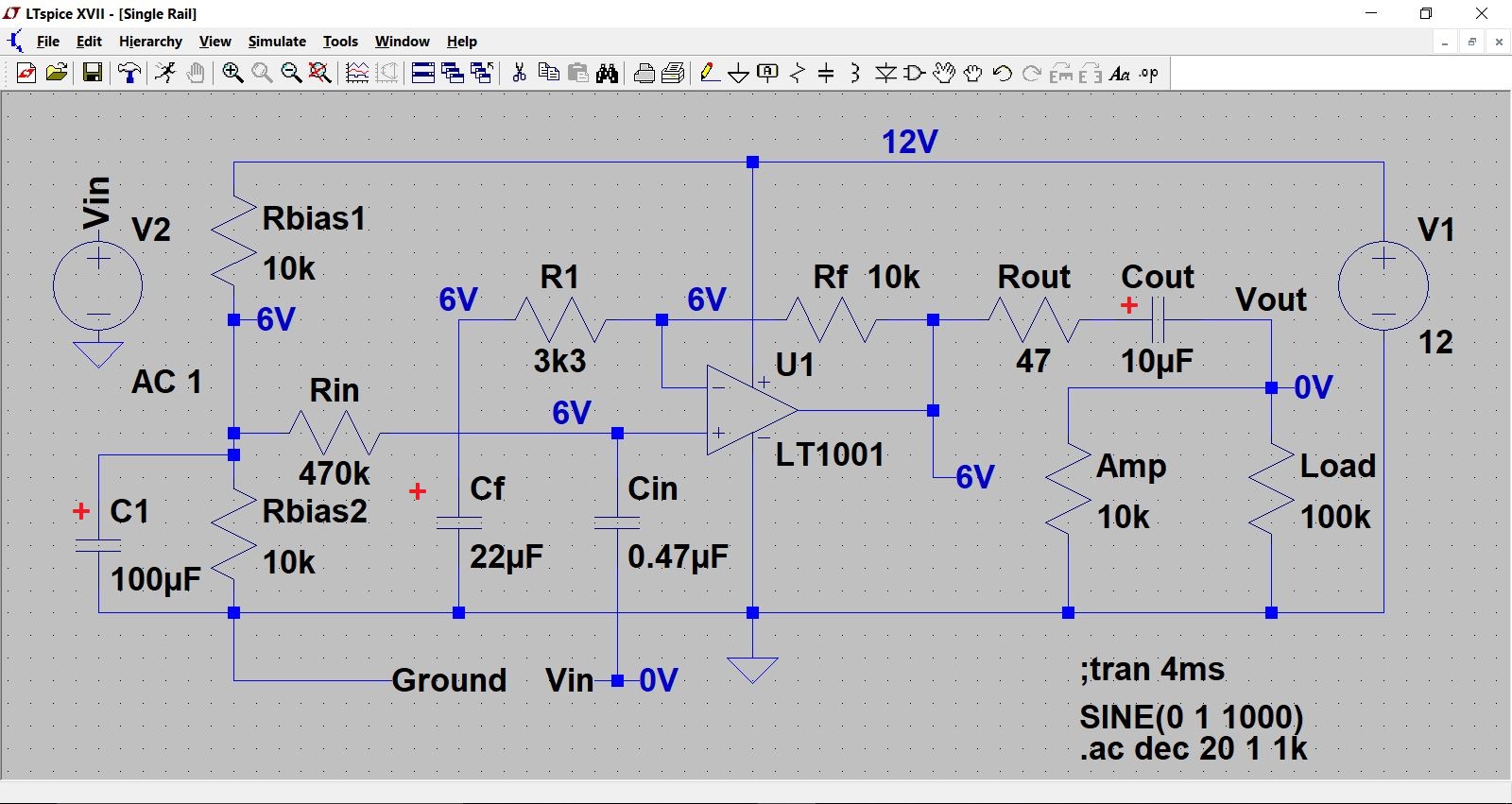Image resolution: width=1512 pixels, height=804 pixels.
Task: Open the View menu
Action: [x=215, y=42]
